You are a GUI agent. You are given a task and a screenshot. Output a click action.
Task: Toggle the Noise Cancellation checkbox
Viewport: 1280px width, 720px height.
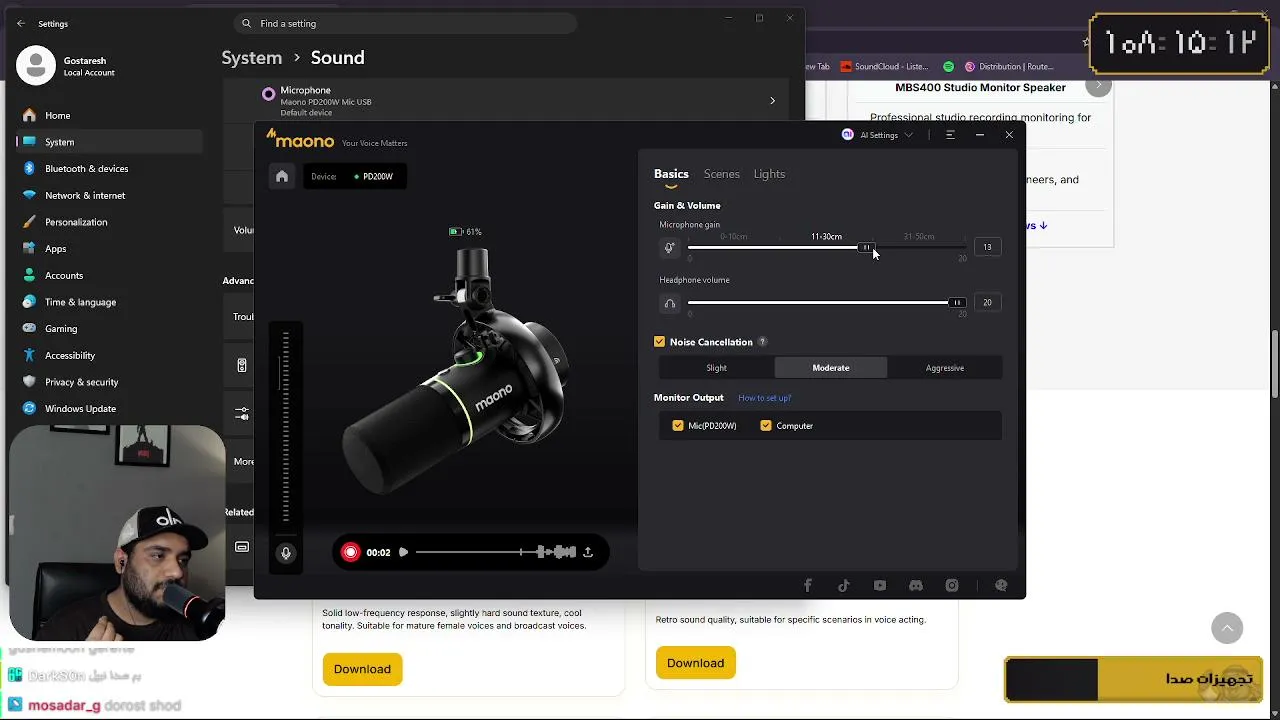click(660, 342)
